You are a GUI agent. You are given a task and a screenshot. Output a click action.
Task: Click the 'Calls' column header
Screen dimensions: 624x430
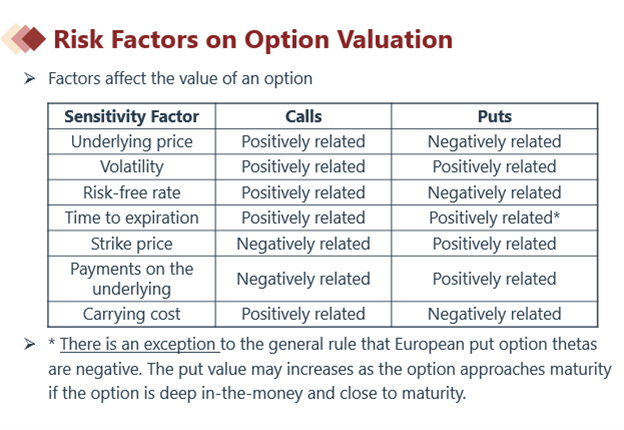coord(303,116)
